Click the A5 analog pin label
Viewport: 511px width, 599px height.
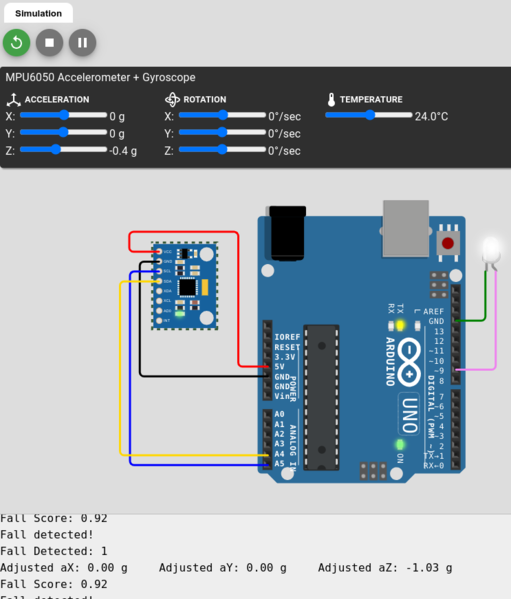tap(280, 463)
